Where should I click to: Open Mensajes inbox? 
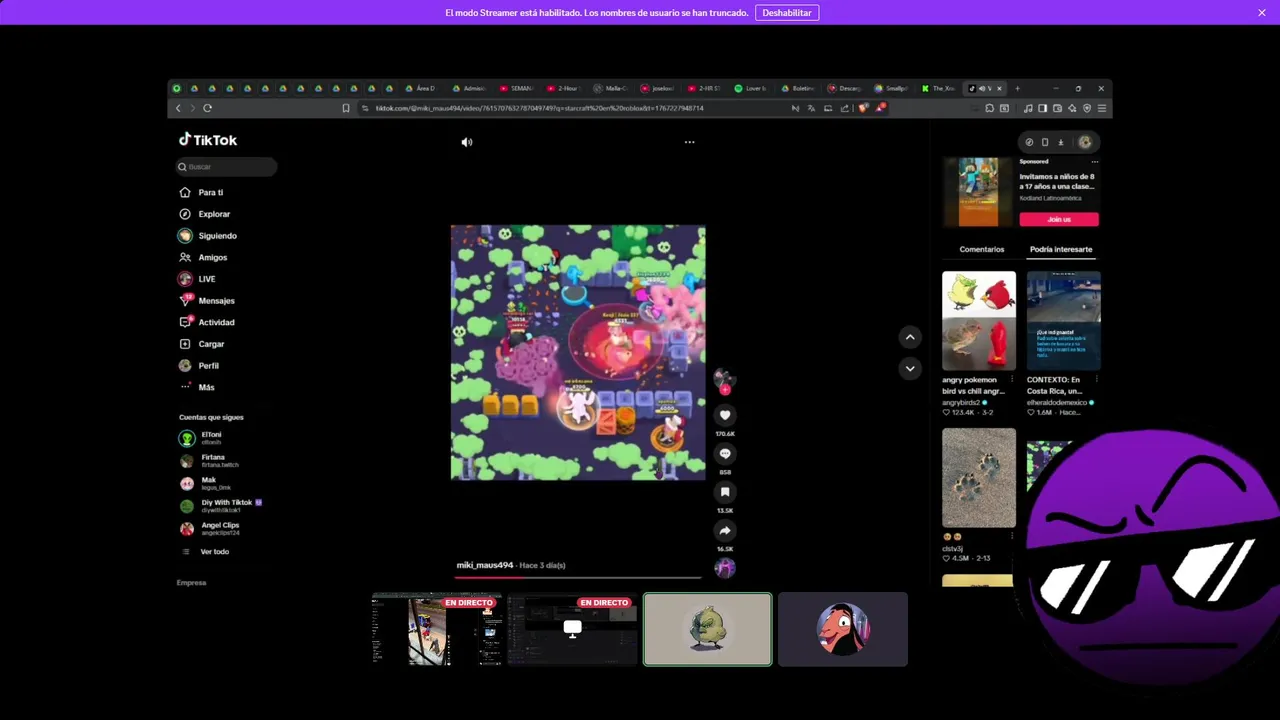207,301
